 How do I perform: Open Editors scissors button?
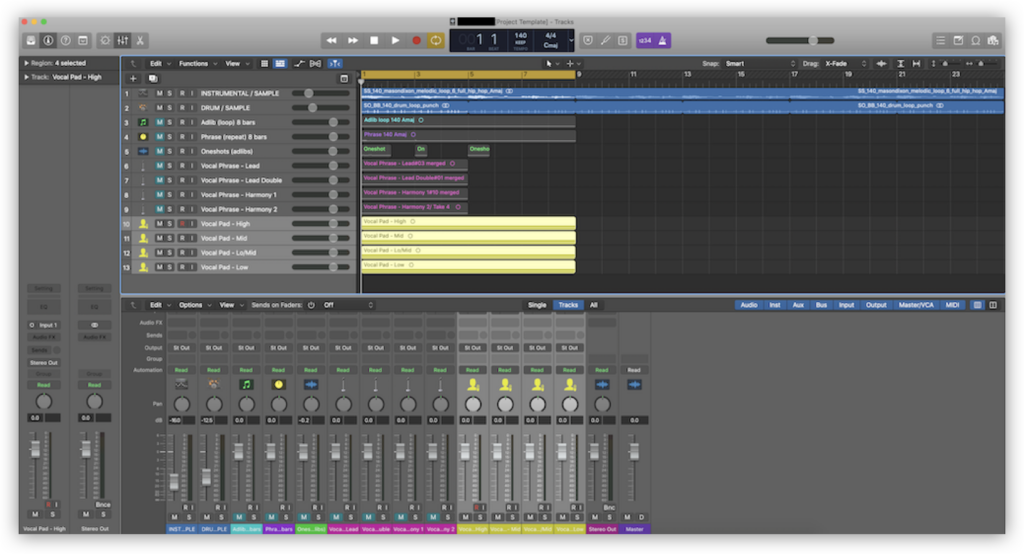[140, 41]
